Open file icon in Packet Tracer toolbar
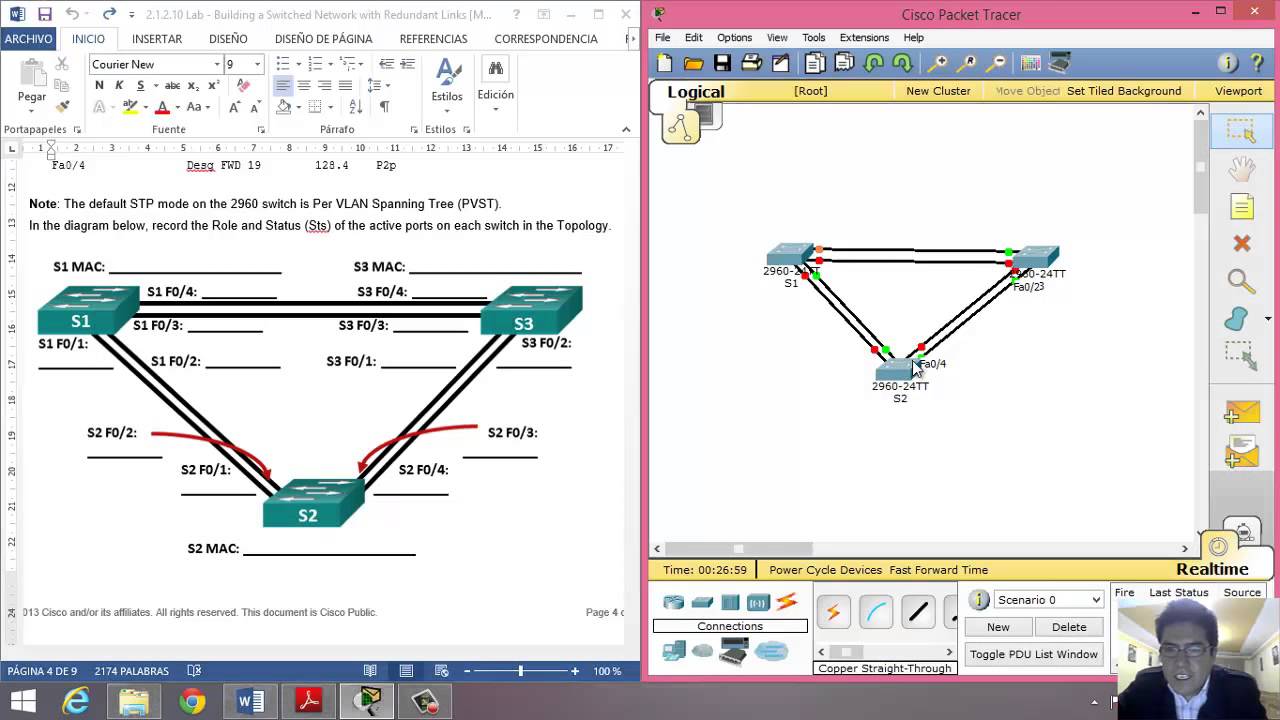Image resolution: width=1280 pixels, height=720 pixels. click(693, 63)
